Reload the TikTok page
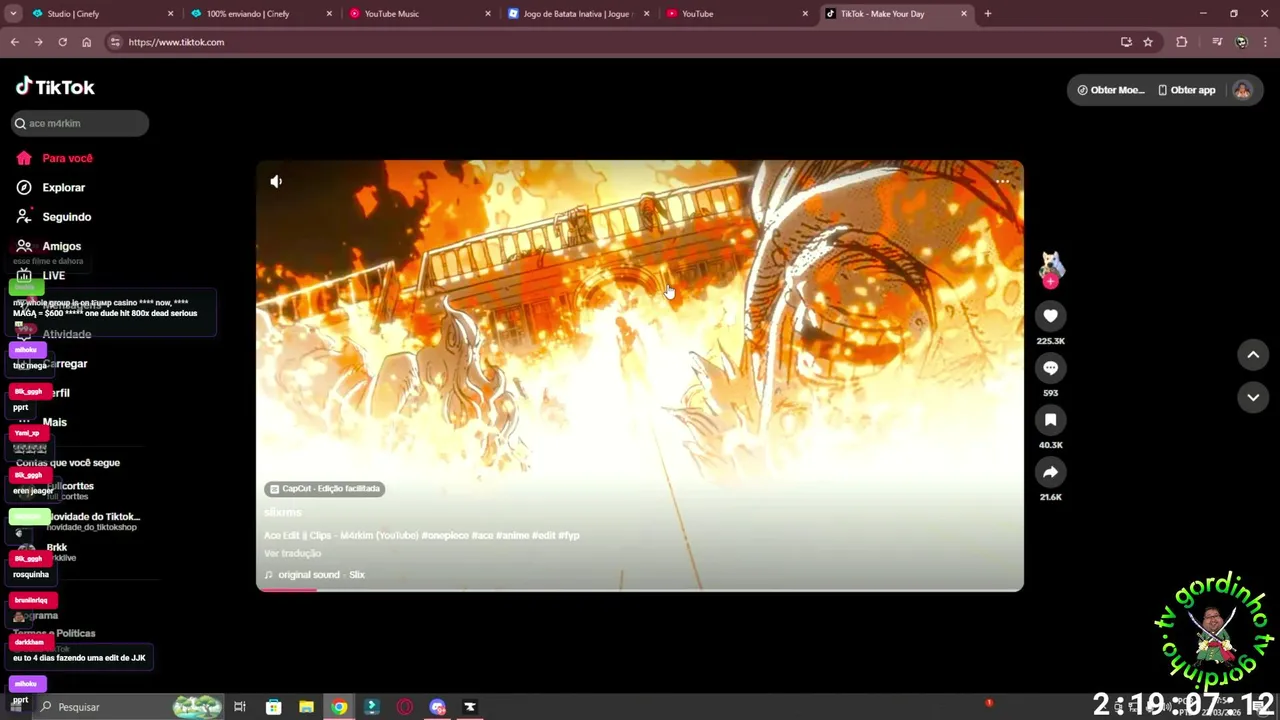The height and width of the screenshot is (720, 1280). click(x=62, y=42)
